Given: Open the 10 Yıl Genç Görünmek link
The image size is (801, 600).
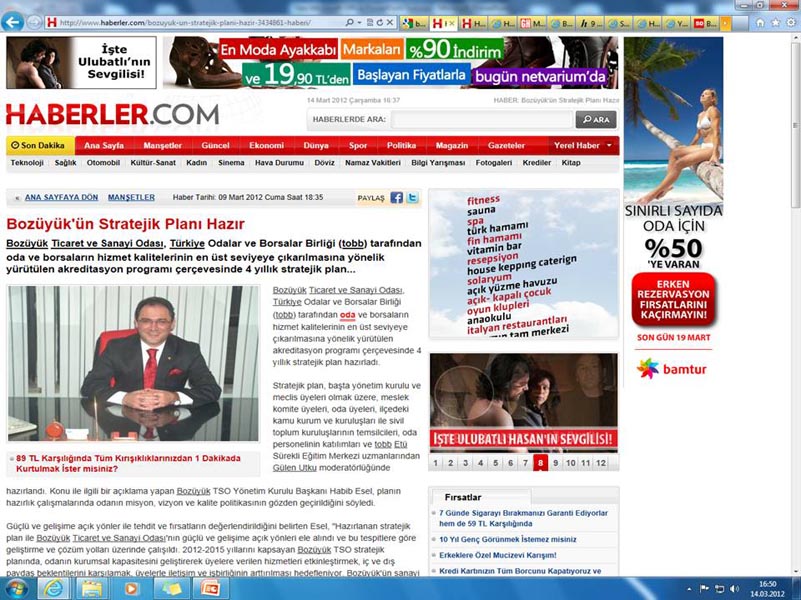Looking at the screenshot, I should (507, 539).
